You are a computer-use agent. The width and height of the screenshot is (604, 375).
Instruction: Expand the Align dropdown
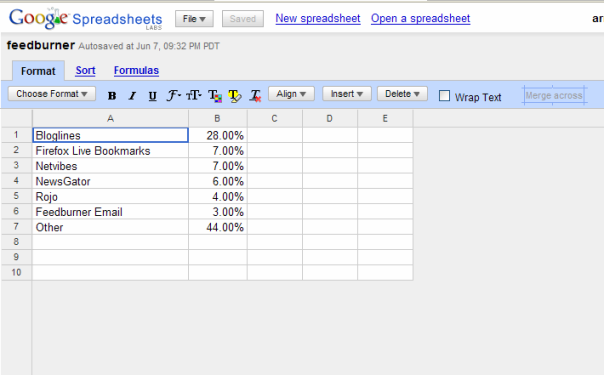291,94
